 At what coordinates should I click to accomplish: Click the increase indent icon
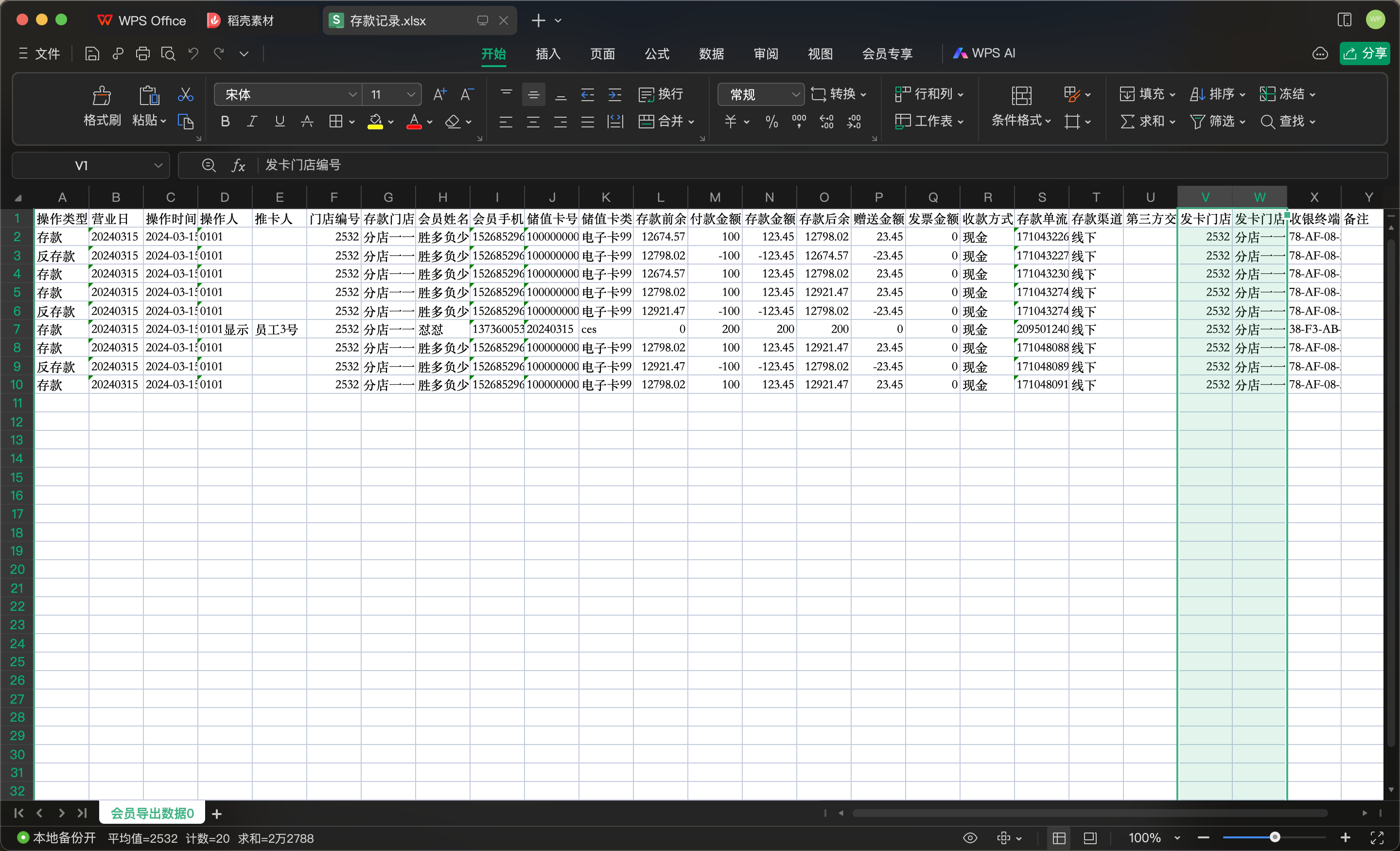point(615,94)
